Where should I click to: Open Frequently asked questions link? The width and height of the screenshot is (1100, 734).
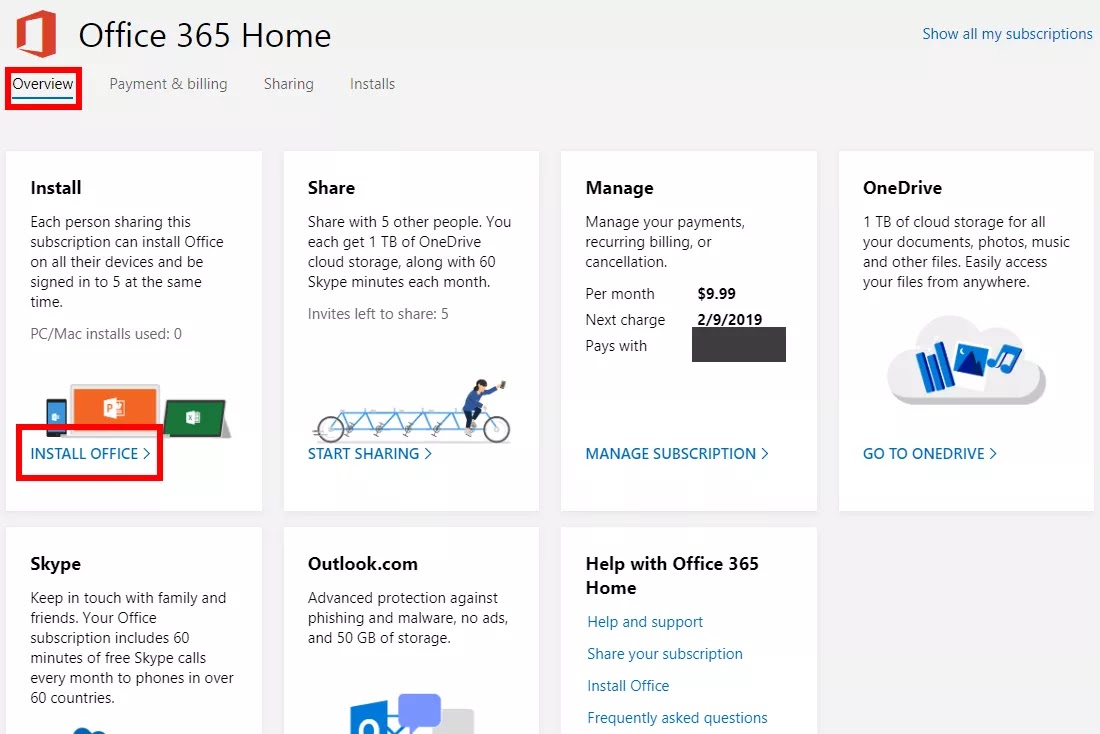(677, 718)
